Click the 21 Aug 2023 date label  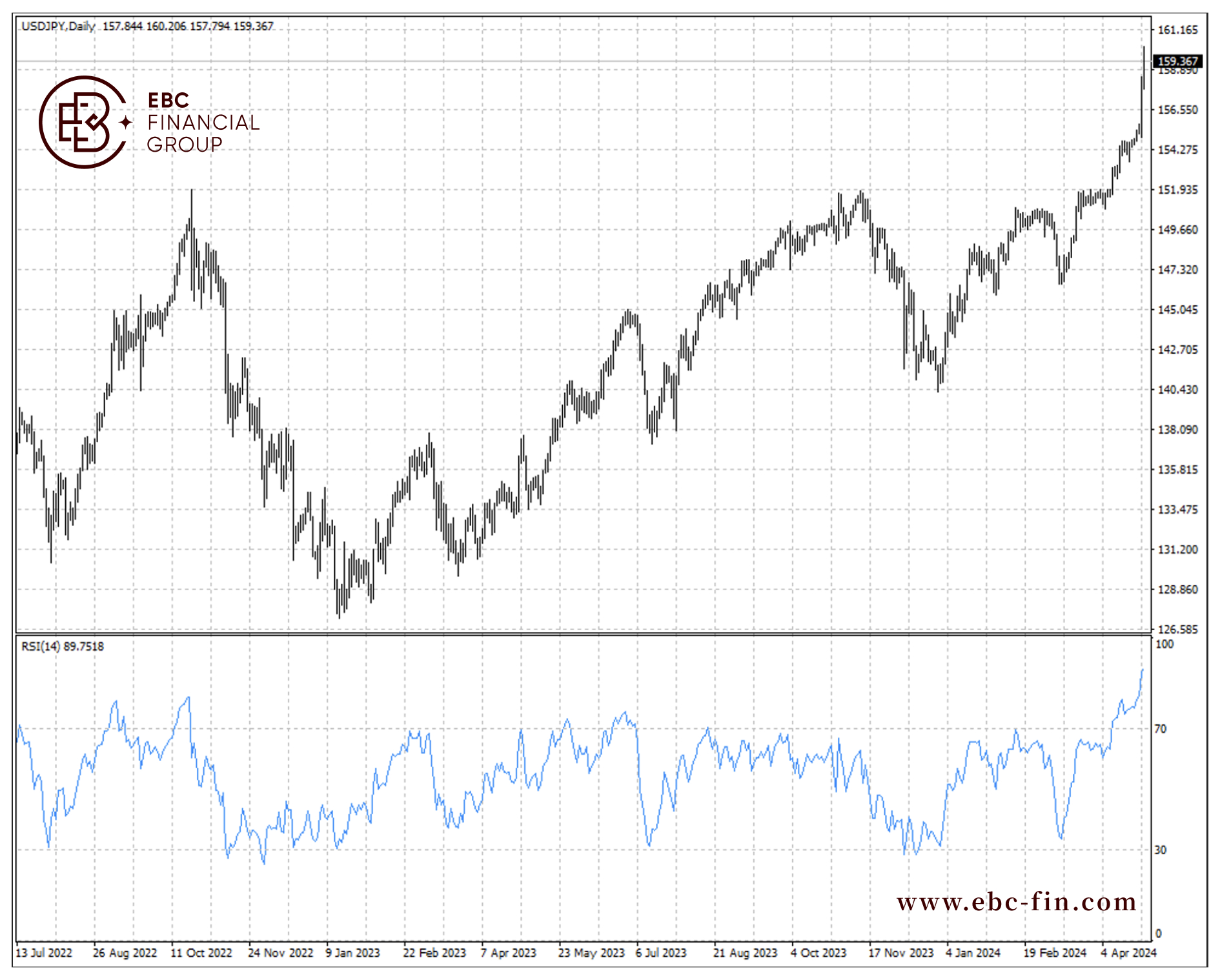746,954
